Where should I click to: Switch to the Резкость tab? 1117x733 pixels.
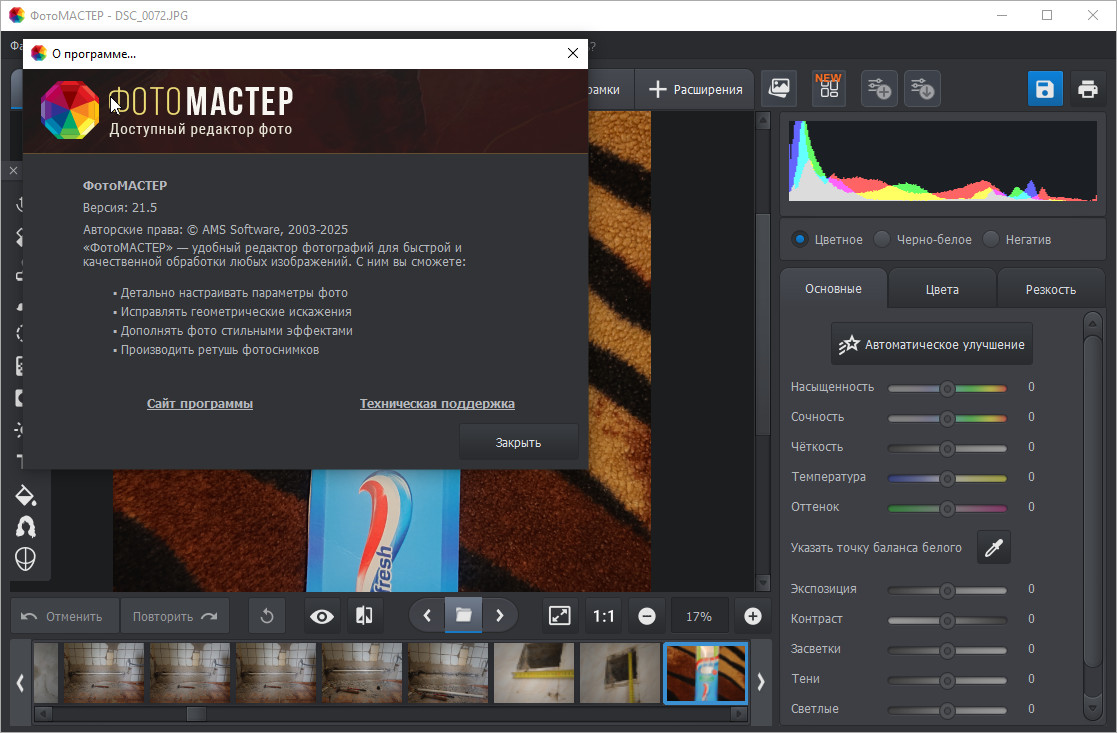(x=1050, y=289)
